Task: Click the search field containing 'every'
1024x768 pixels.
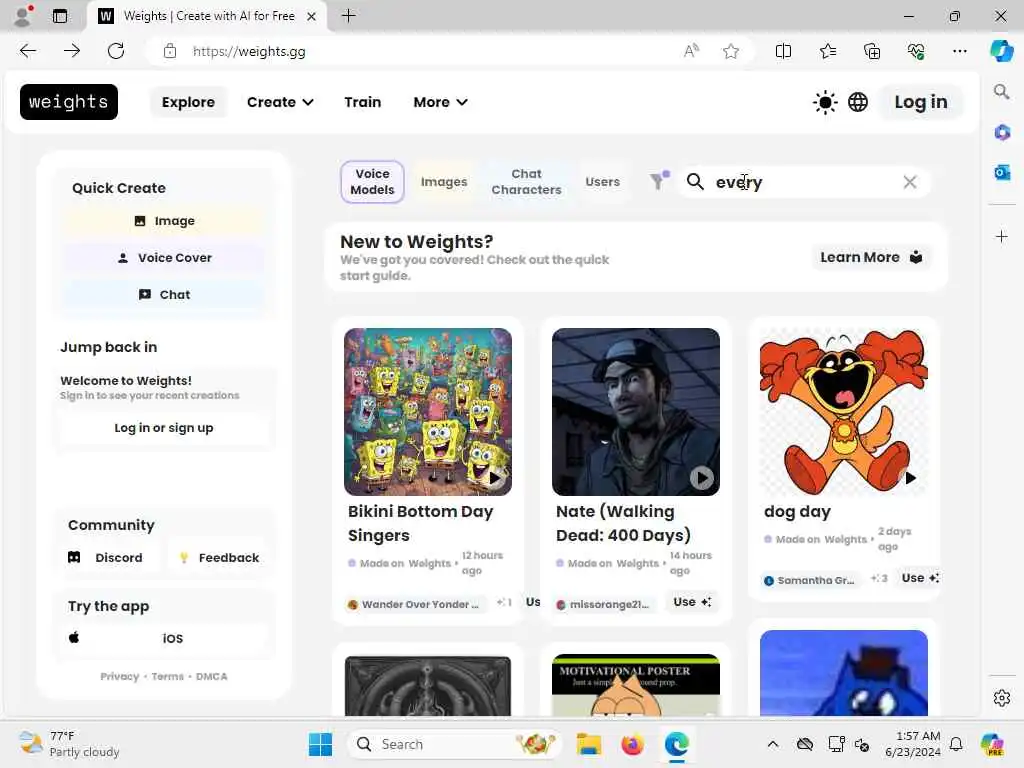Action: click(805, 182)
